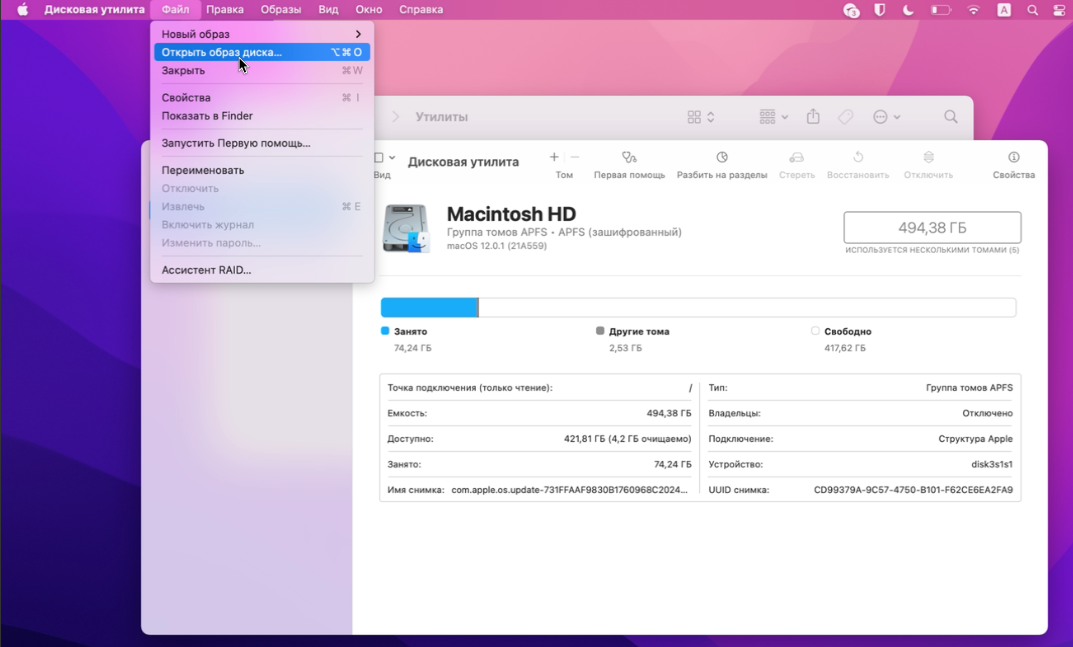
Task: Go forward in Finder Utilities window
Action: pyautogui.click(x=396, y=117)
